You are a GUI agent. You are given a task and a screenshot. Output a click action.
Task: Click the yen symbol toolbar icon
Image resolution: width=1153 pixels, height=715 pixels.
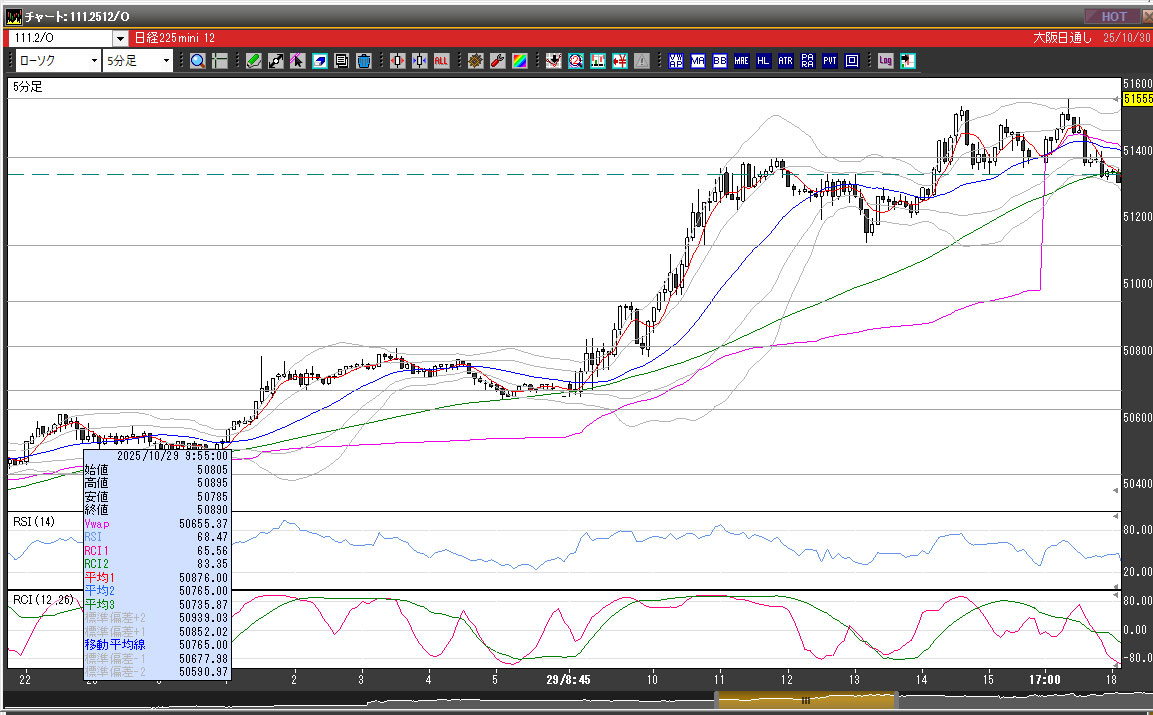tap(619, 61)
